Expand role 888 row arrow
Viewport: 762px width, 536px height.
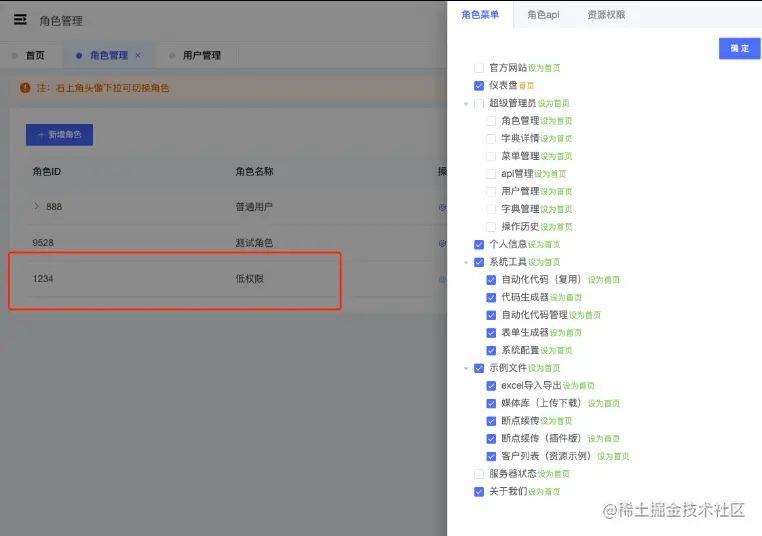coord(36,206)
